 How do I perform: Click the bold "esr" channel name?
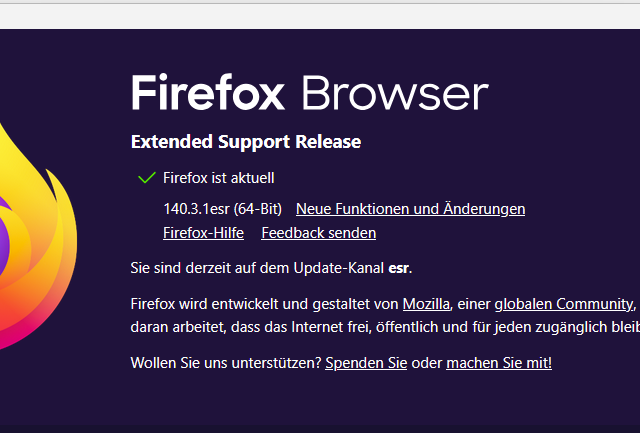point(399,268)
